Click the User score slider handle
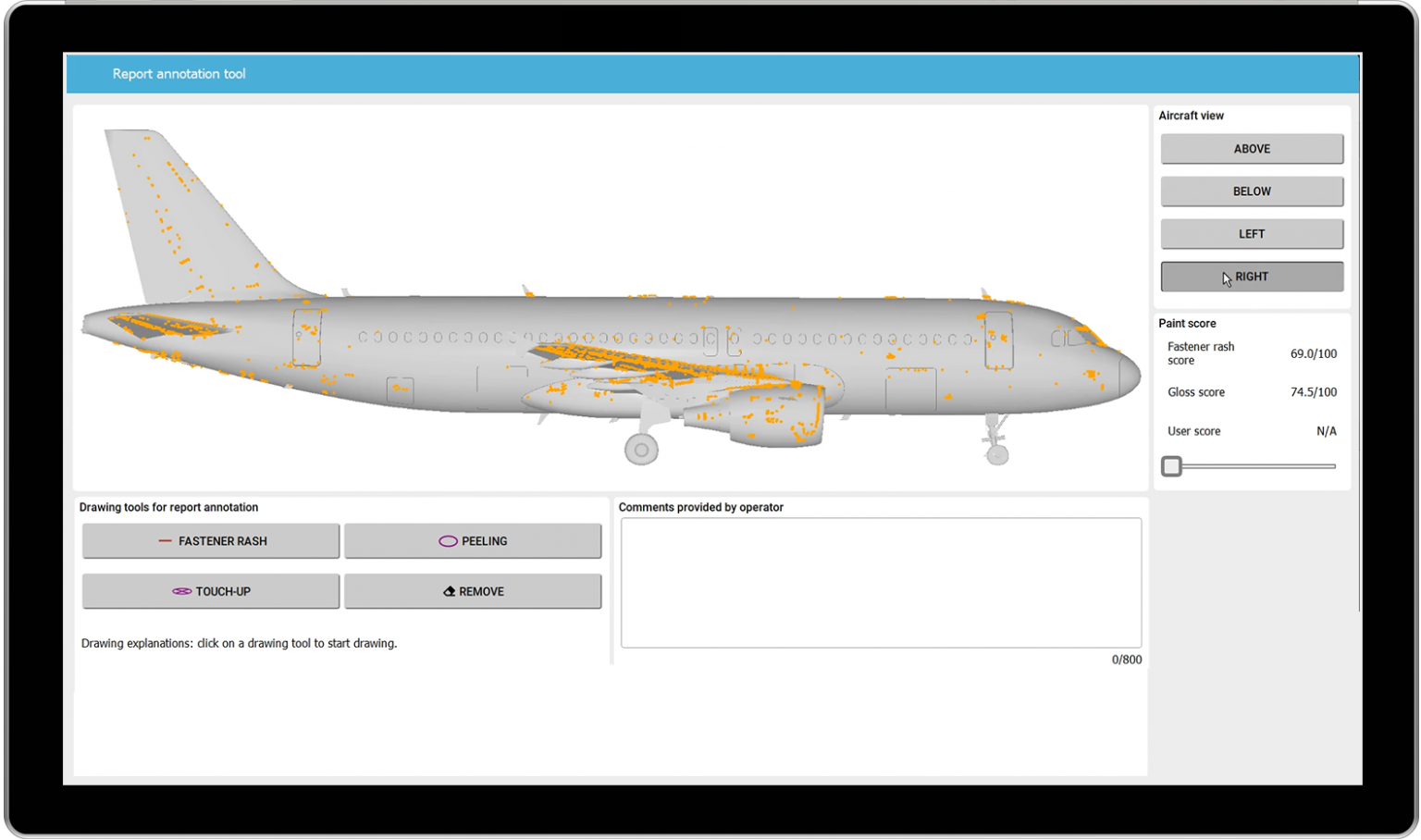Screen dimensions: 1421x840 tap(1171, 466)
